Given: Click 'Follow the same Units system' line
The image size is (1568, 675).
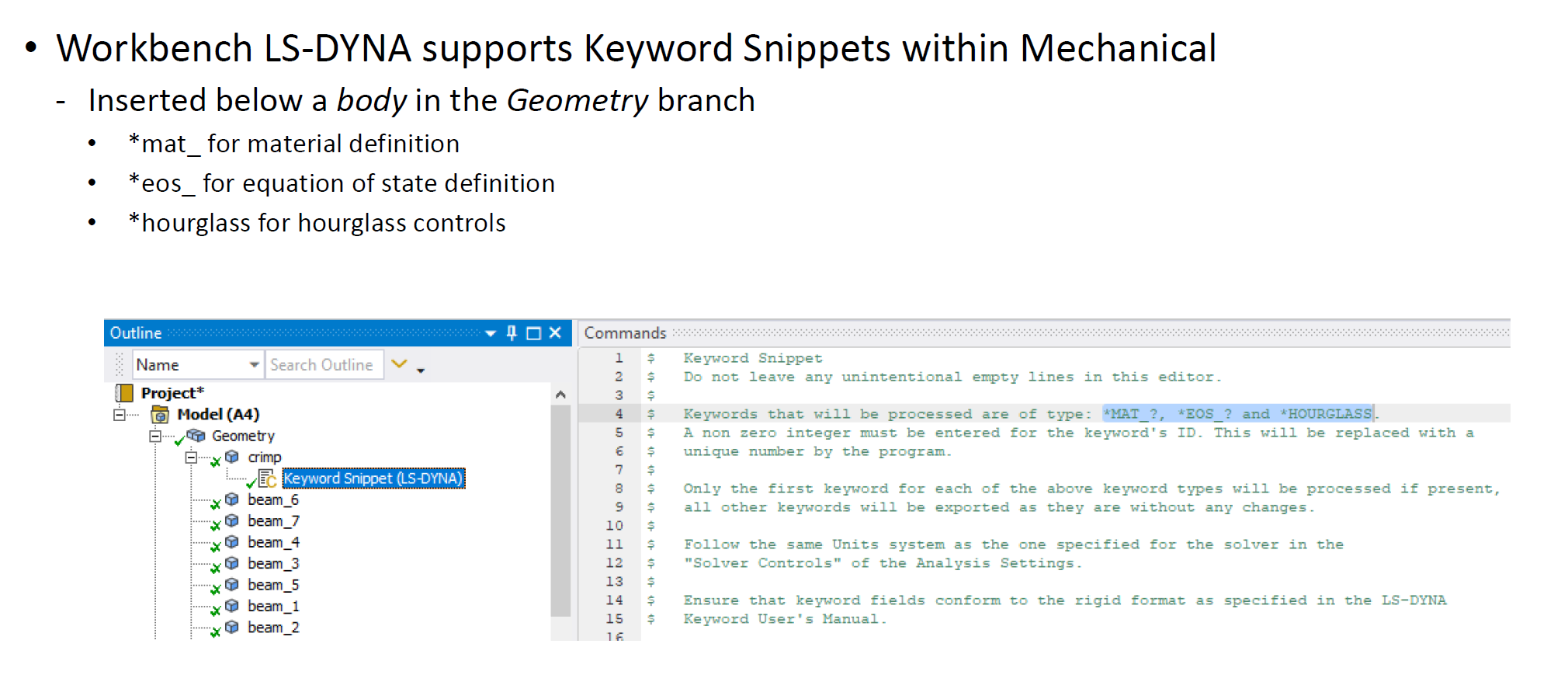Looking at the screenshot, I should pos(1013,545).
